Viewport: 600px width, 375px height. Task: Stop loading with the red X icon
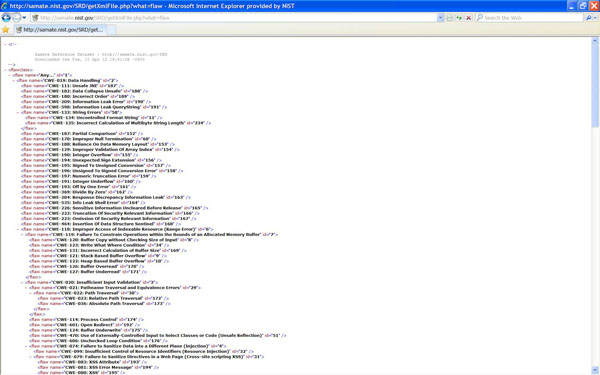468,18
